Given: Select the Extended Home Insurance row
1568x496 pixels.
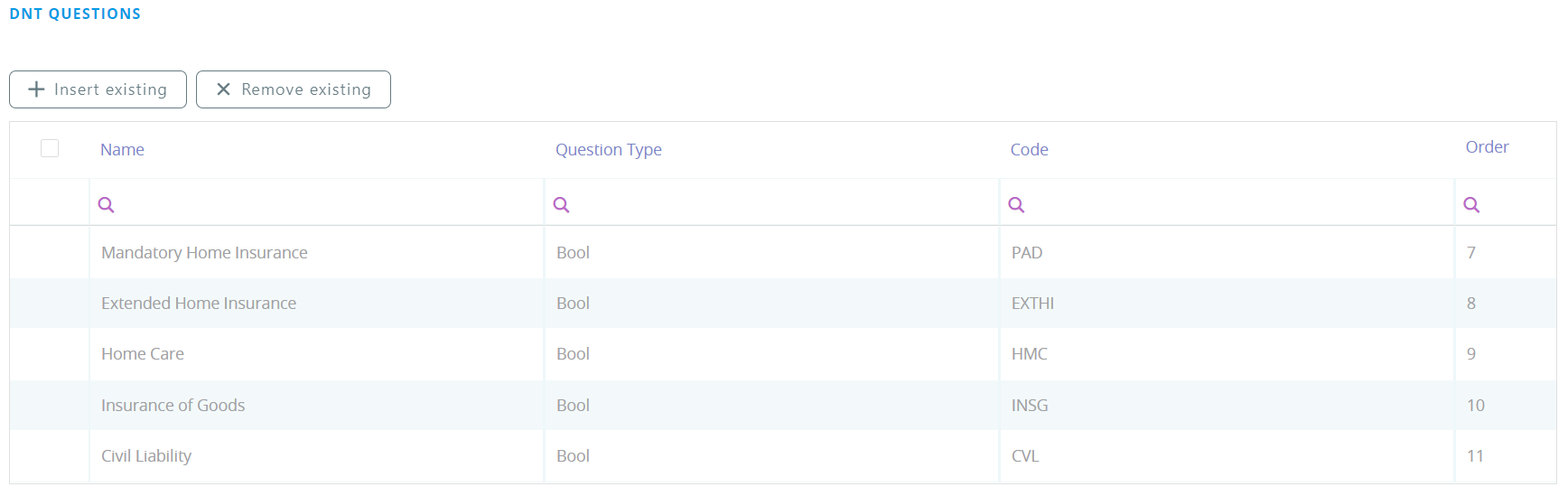Looking at the screenshot, I should (199, 304).
